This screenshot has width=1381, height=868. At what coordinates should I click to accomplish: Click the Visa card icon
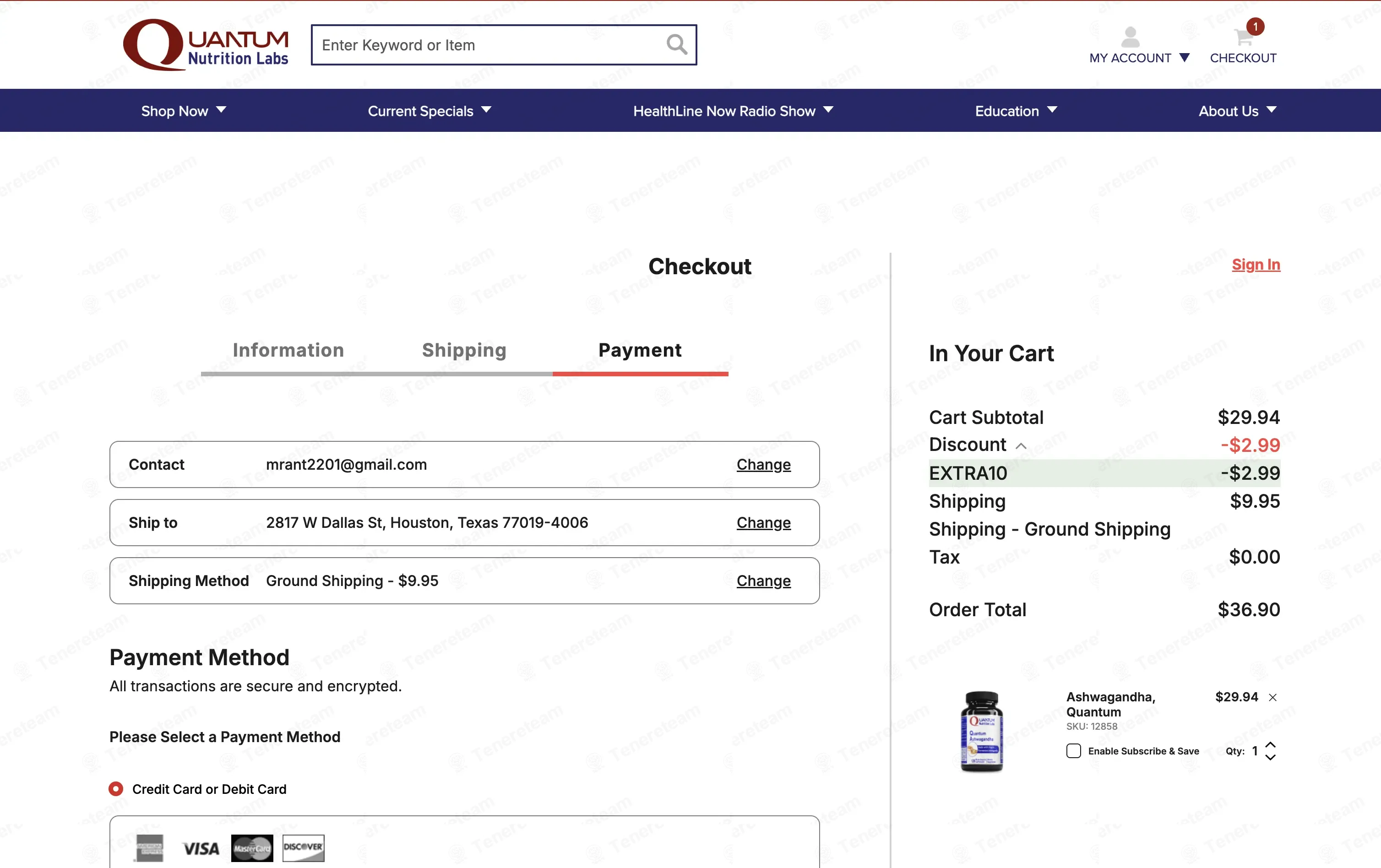click(x=200, y=848)
